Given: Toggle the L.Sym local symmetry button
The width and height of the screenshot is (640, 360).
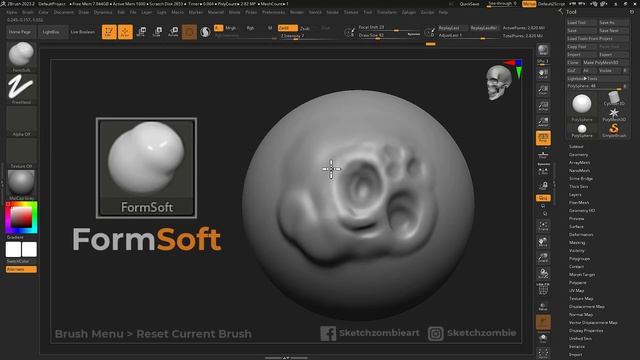Looking at the screenshot, I should (543, 171).
